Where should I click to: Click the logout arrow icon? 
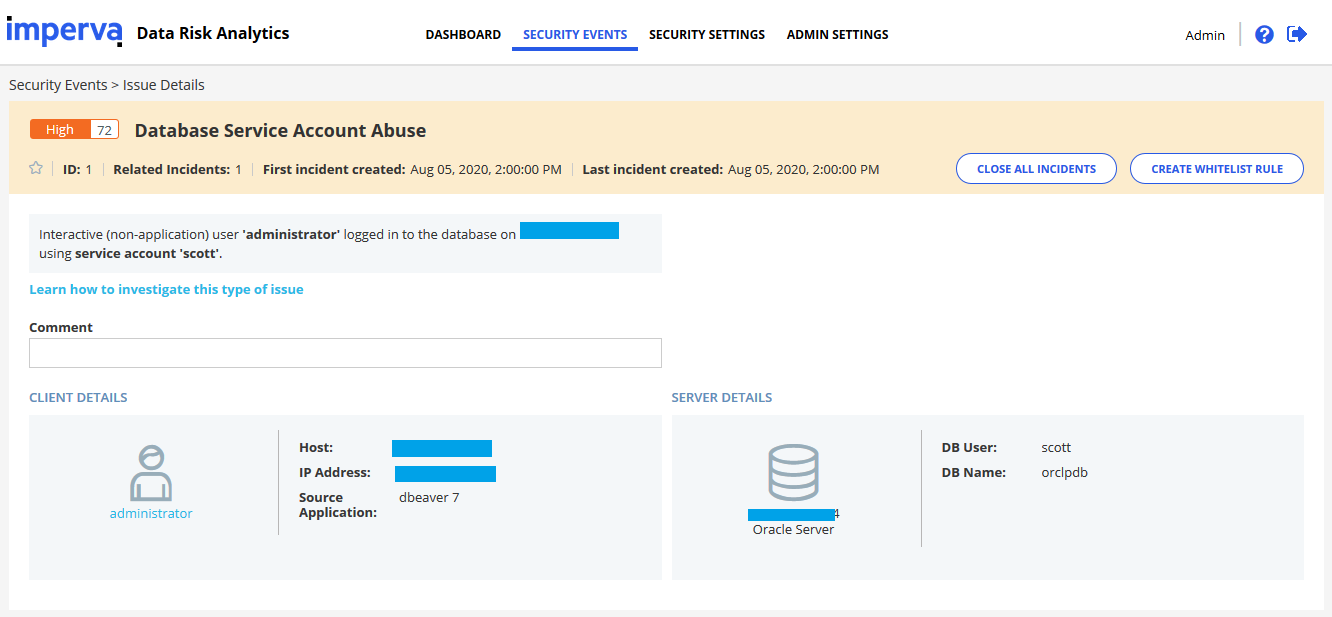(x=1297, y=34)
